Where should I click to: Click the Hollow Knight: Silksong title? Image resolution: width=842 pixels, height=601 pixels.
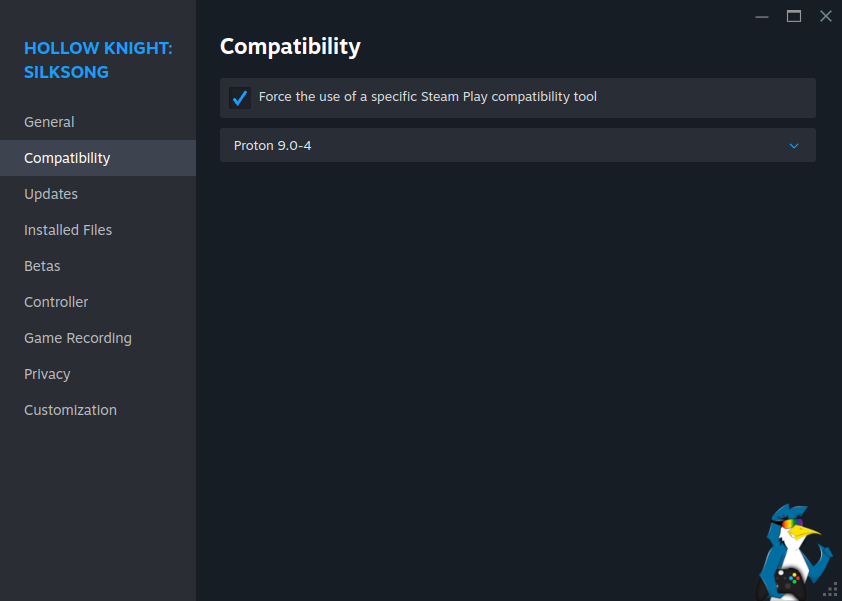(x=98, y=60)
